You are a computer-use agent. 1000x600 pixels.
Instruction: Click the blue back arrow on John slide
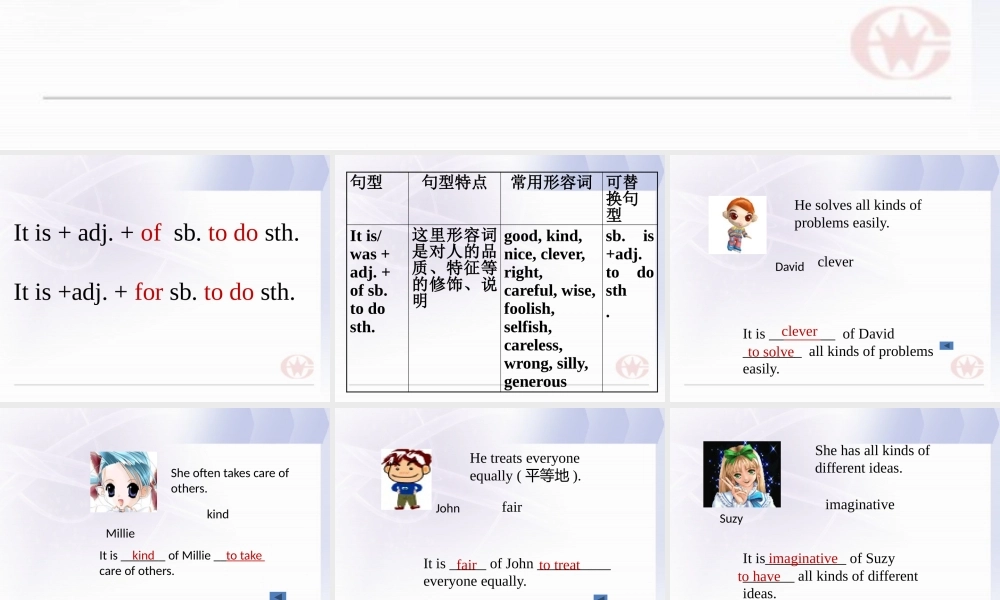(601, 597)
